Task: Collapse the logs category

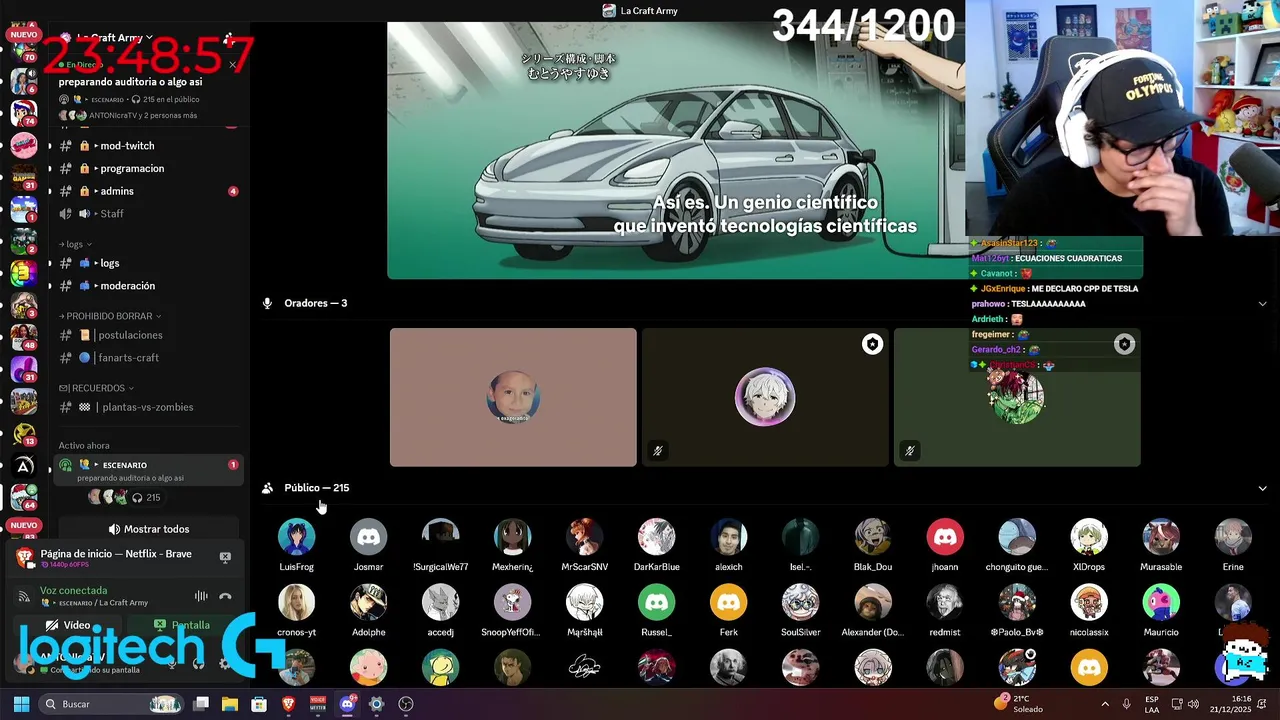Action: tap(75, 244)
